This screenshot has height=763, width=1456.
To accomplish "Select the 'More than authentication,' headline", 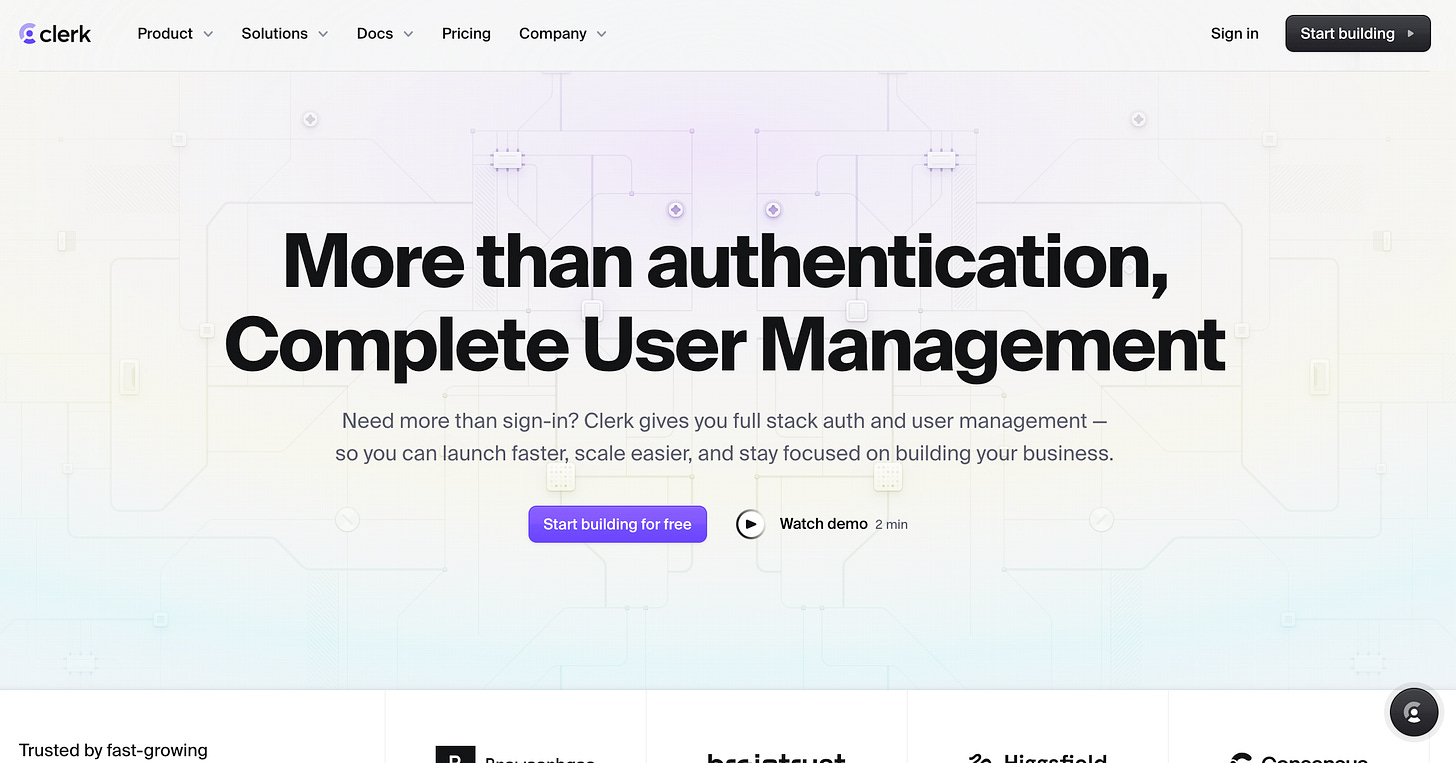I will point(726,261).
